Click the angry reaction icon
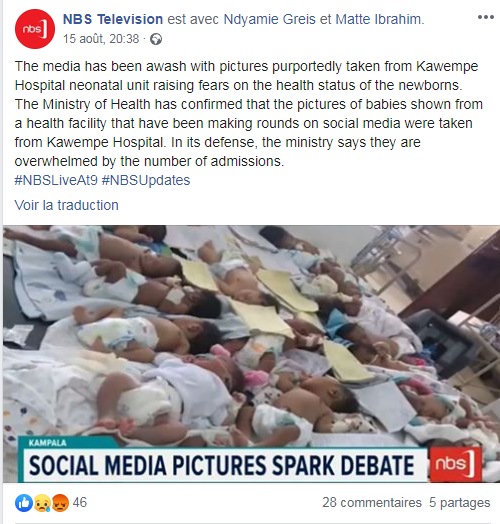500x524 pixels. [x=60, y=503]
